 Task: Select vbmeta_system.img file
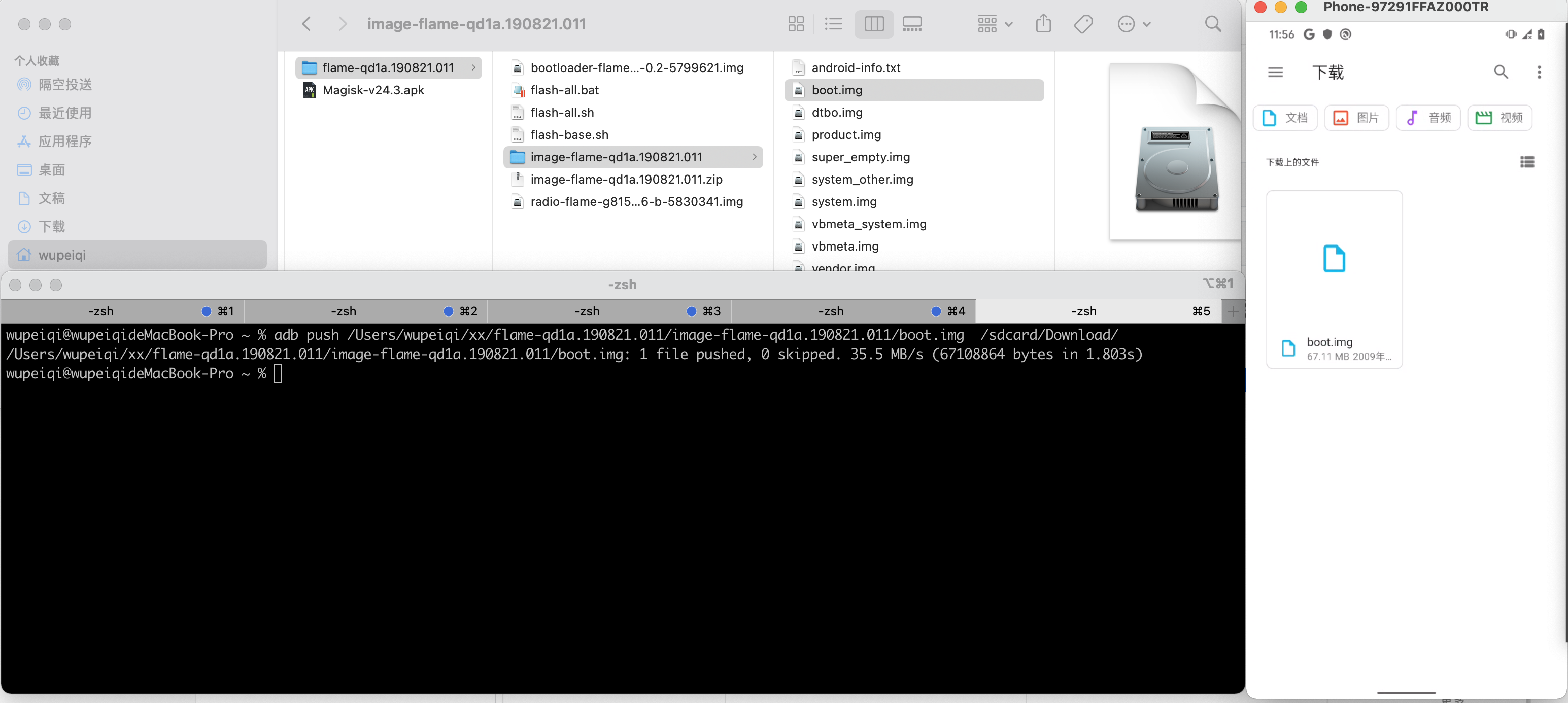tap(914, 224)
